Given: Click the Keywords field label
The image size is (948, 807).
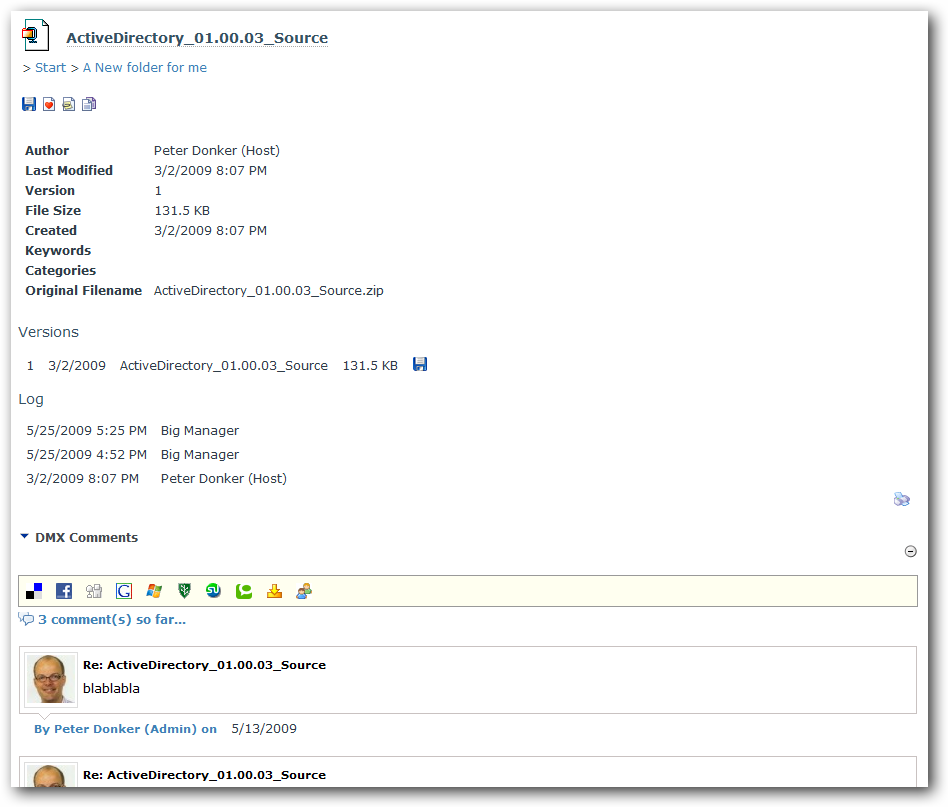Looking at the screenshot, I should point(58,250).
